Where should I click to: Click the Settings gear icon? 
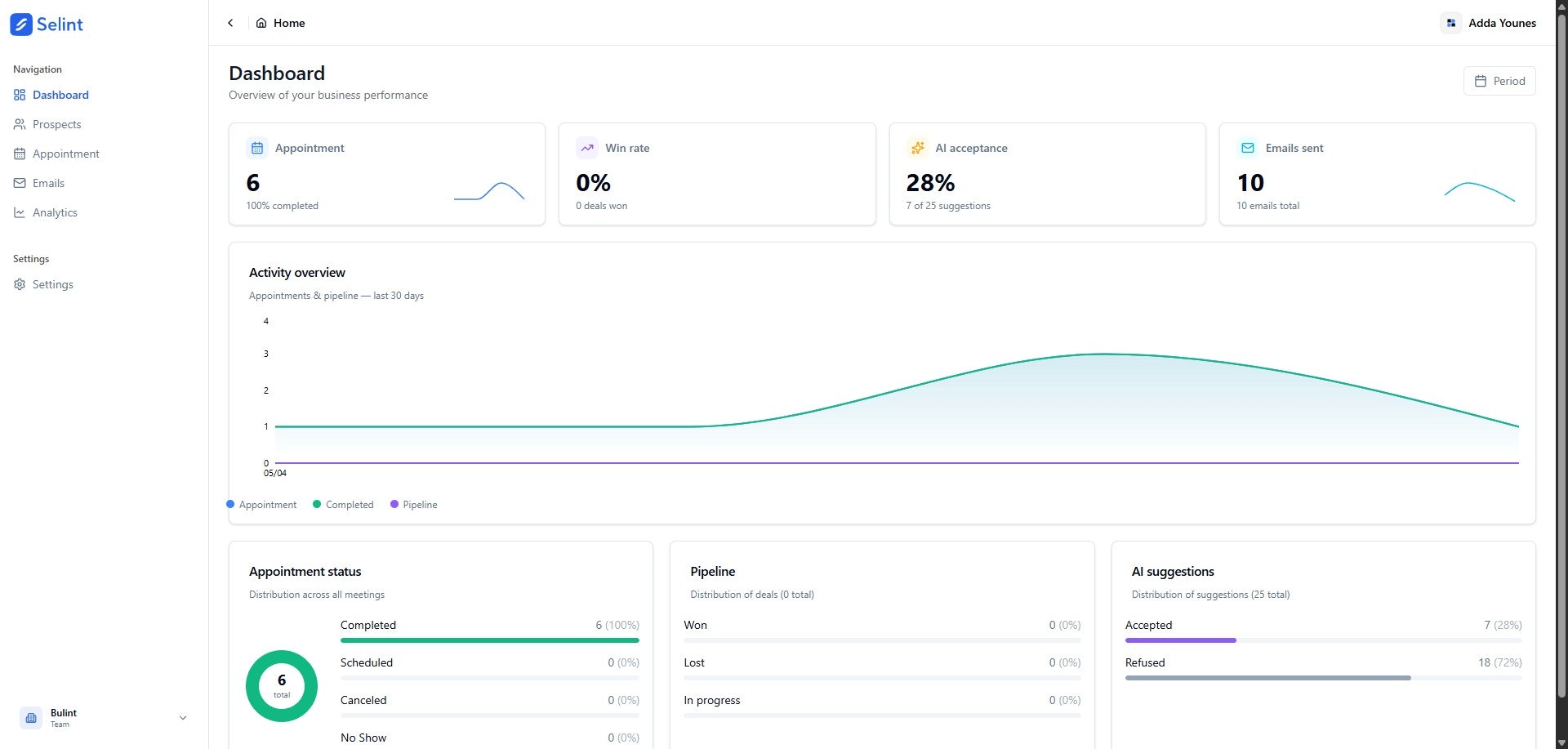[20, 284]
